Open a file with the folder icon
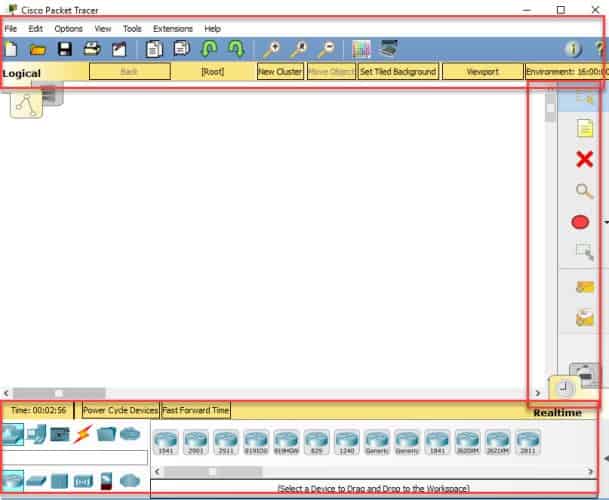The width and height of the screenshot is (609, 500). pos(38,49)
